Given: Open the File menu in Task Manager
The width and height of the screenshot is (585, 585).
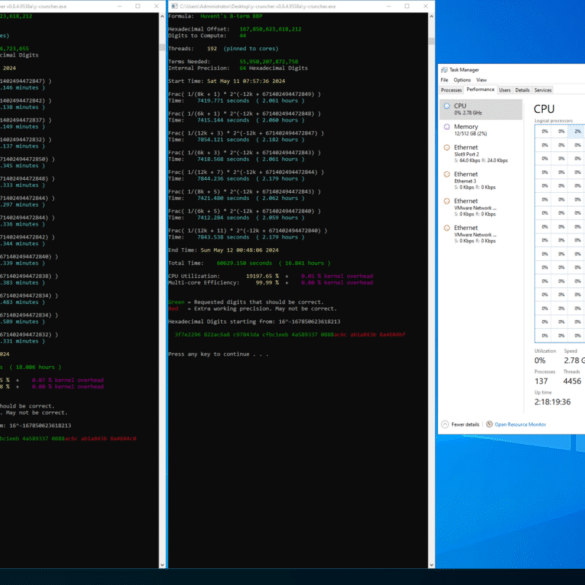Looking at the screenshot, I should 444,80.
